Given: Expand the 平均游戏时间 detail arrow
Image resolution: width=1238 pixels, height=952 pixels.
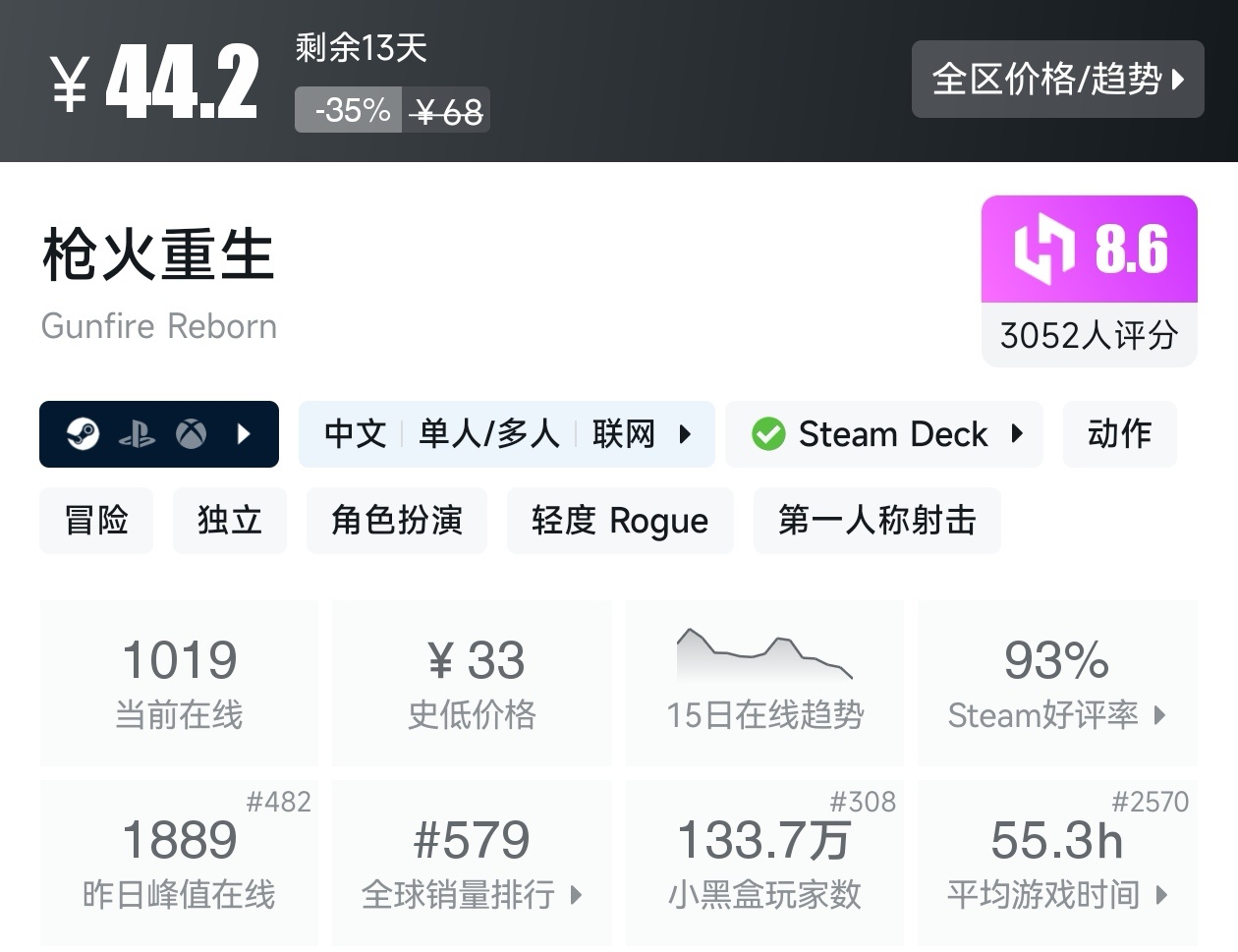Looking at the screenshot, I should pos(1162,895).
